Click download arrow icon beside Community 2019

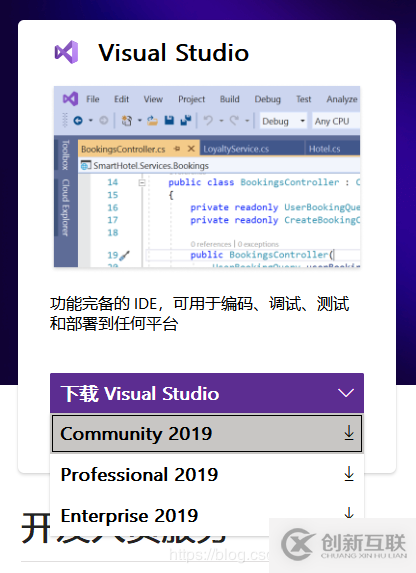349,433
